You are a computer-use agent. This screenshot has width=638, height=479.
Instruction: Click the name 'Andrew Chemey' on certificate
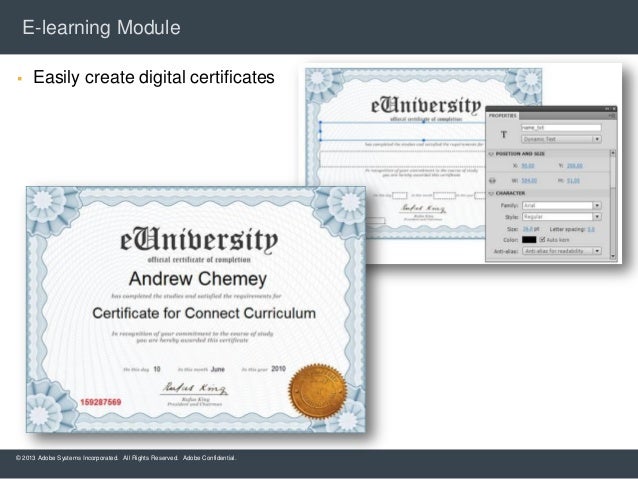pos(198,279)
